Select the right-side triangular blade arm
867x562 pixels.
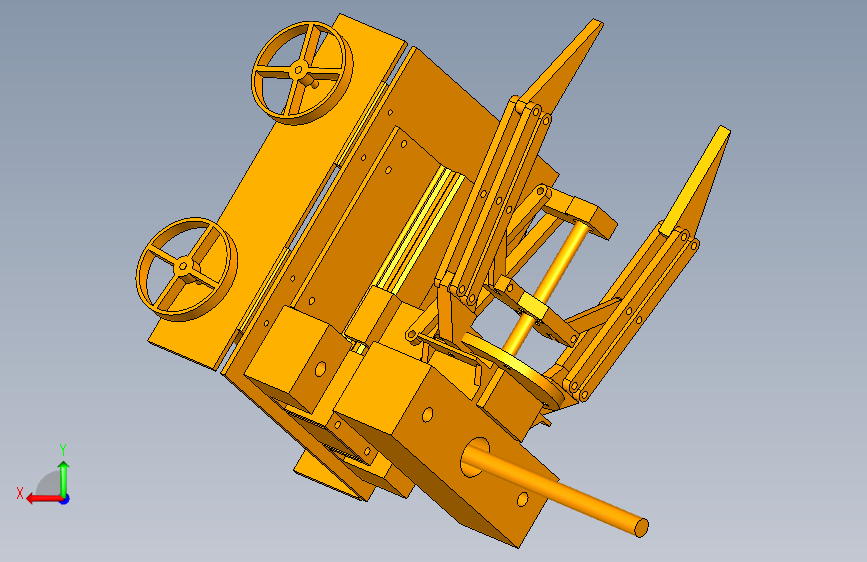698,180
